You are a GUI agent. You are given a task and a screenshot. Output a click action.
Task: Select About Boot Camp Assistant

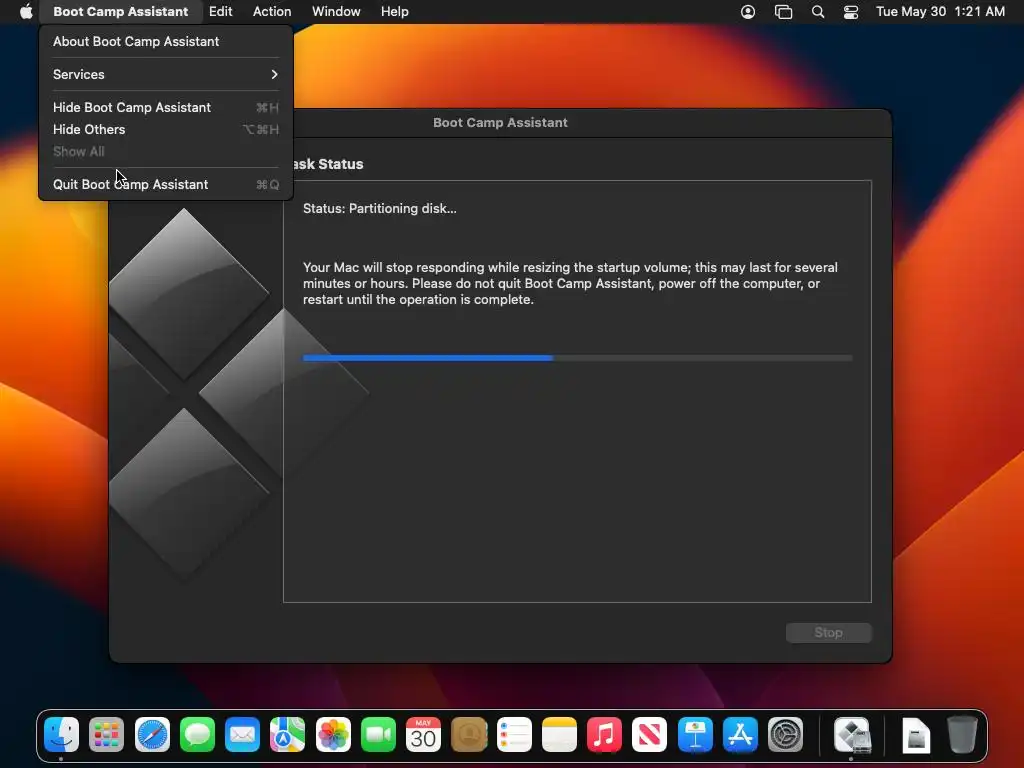166,41
